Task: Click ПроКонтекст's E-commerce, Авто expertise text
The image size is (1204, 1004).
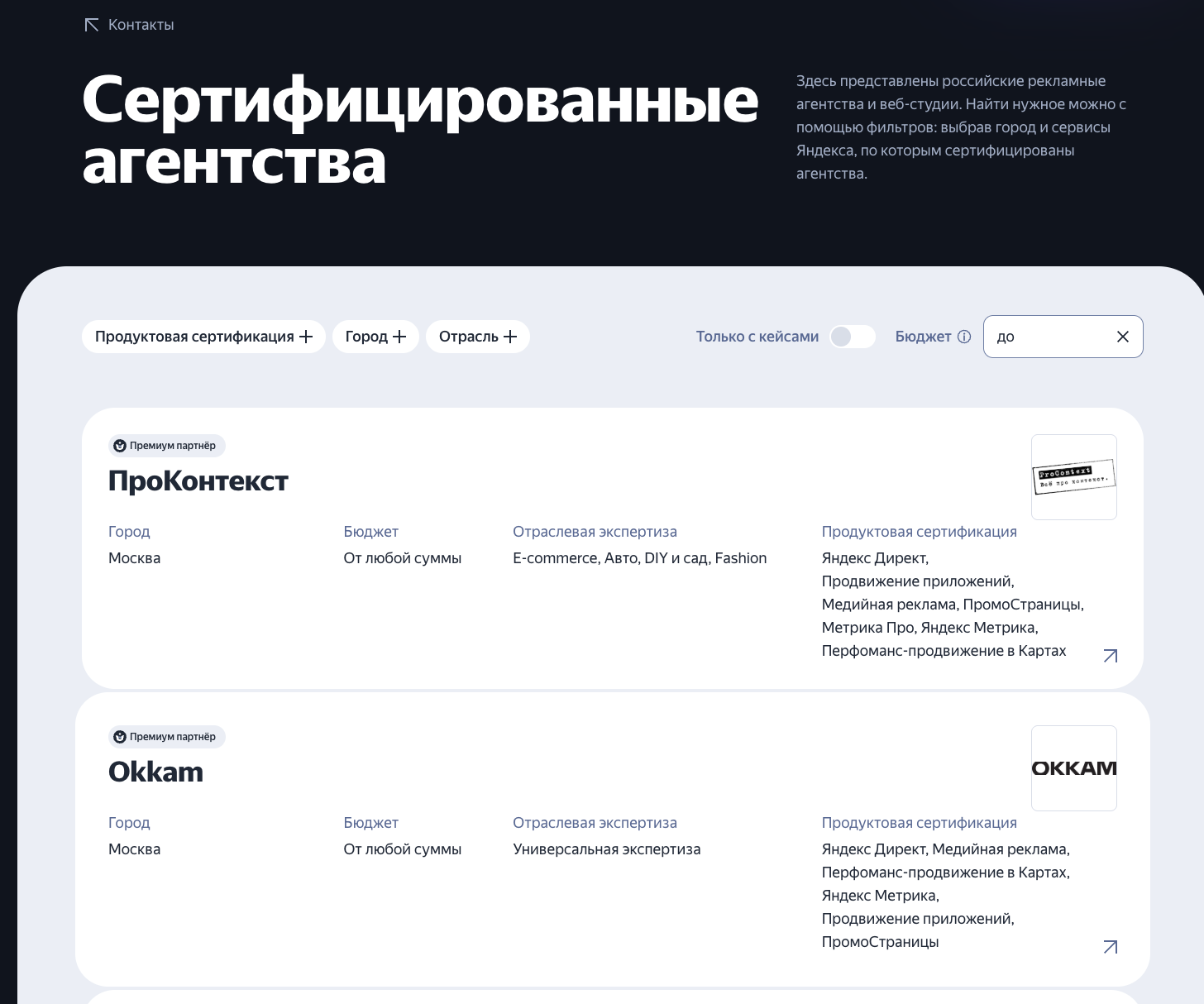Action: pos(640,558)
